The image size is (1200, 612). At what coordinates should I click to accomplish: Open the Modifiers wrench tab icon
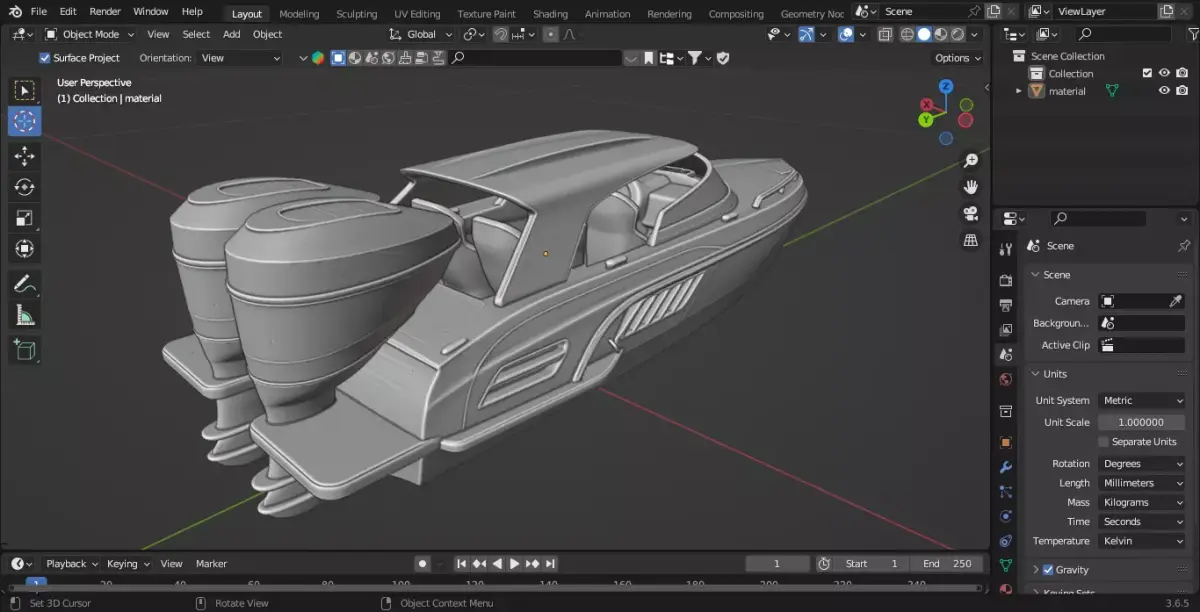coord(1006,467)
